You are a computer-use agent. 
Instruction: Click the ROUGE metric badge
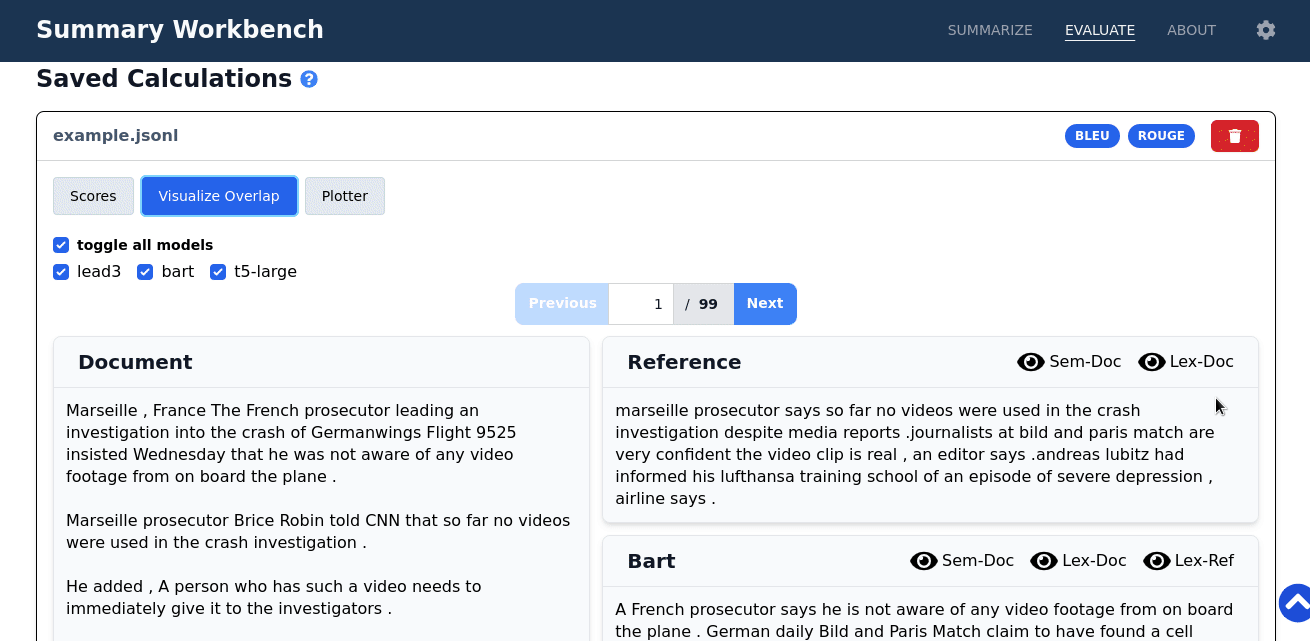point(1161,136)
